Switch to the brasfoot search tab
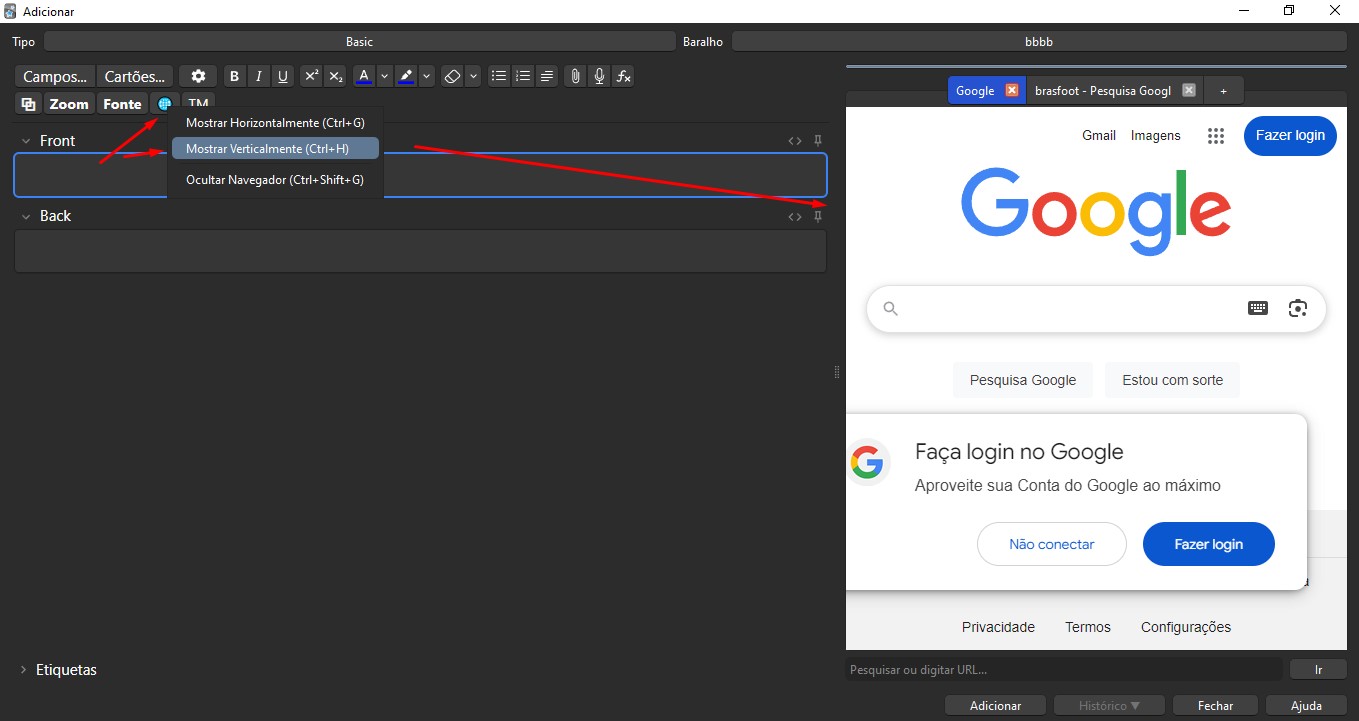 pos(1102,90)
